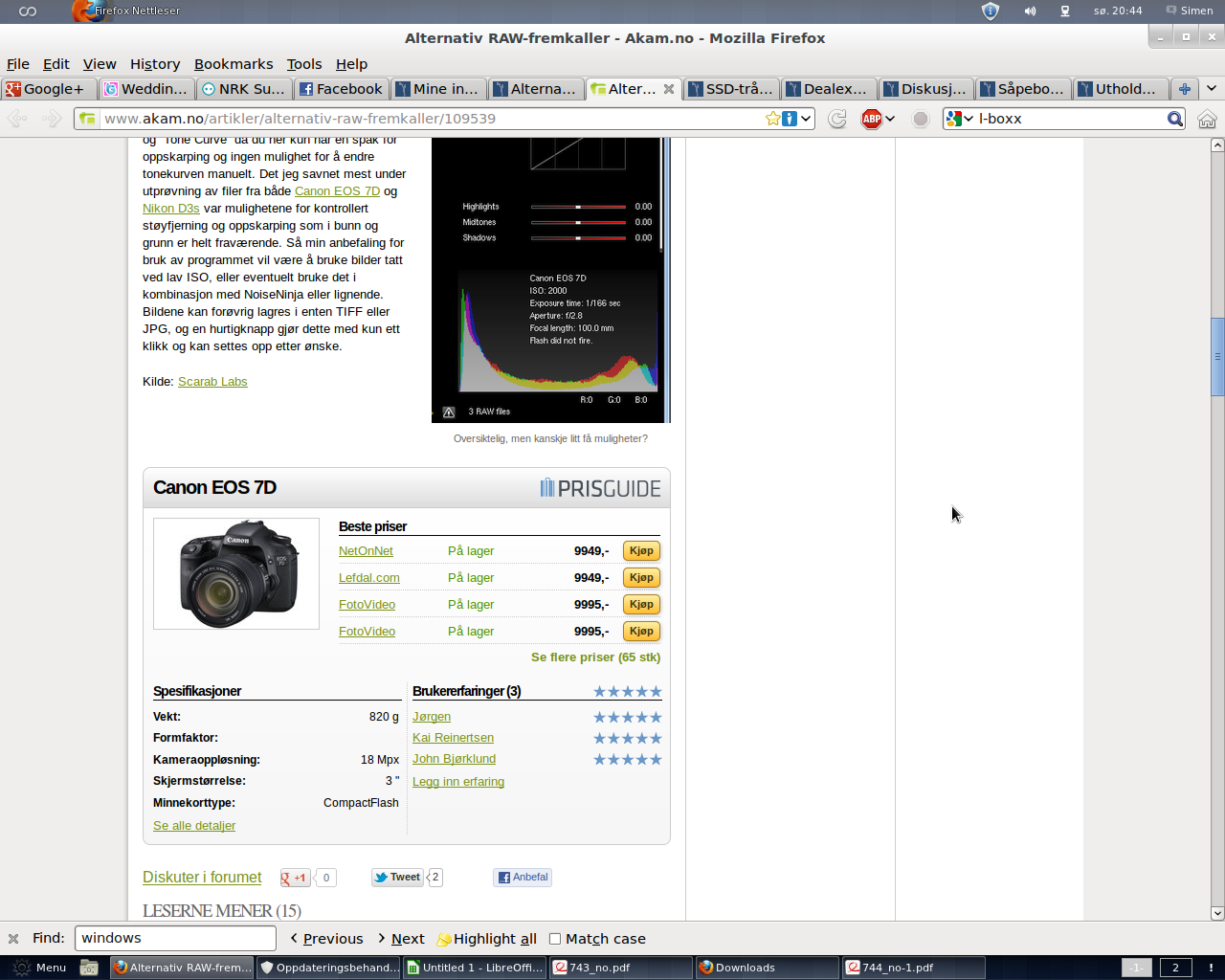Viewport: 1225px width, 980px height.
Task: Open the Tools menu
Action: coord(304,64)
